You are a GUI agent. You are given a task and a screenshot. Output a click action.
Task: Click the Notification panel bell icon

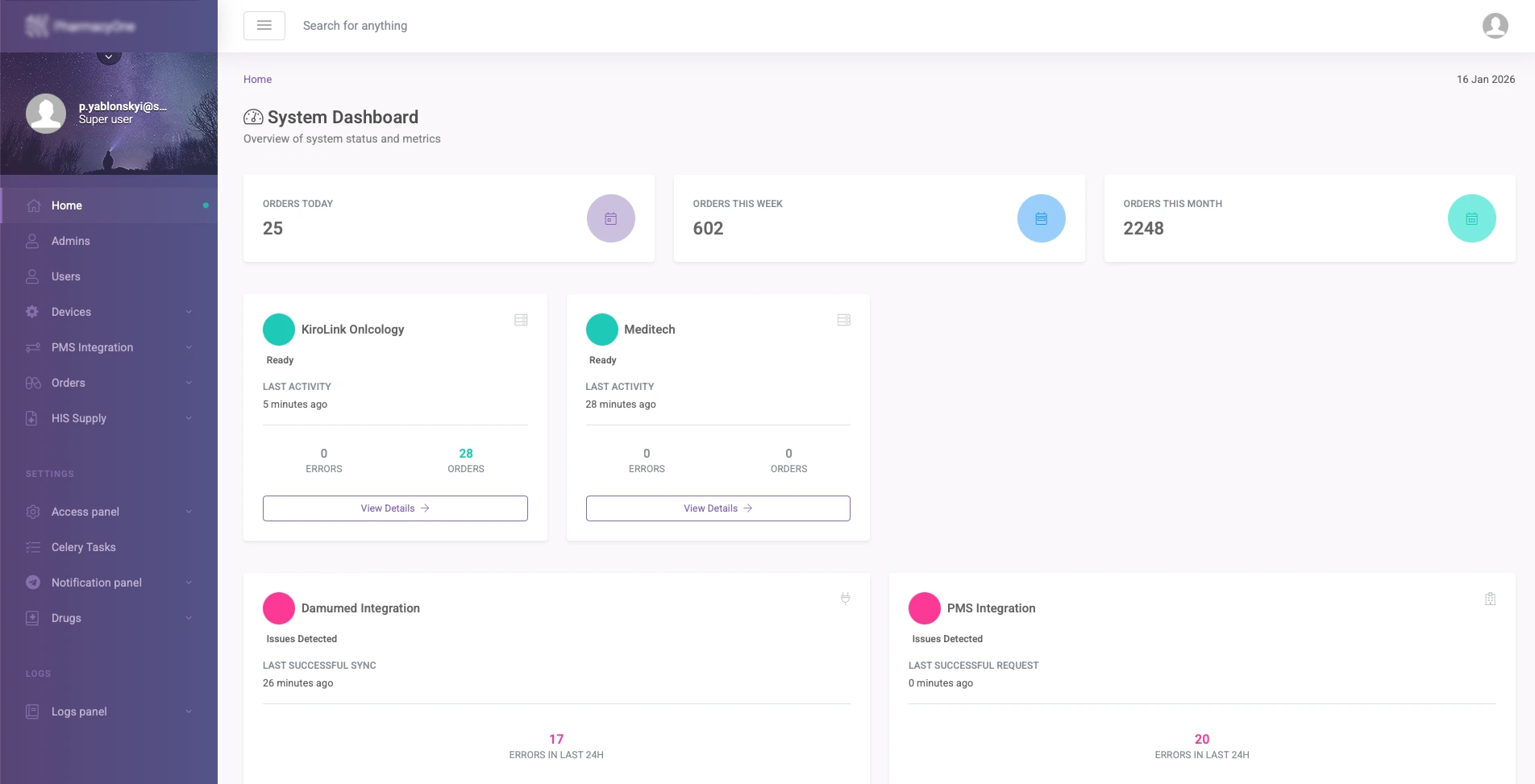(32, 582)
